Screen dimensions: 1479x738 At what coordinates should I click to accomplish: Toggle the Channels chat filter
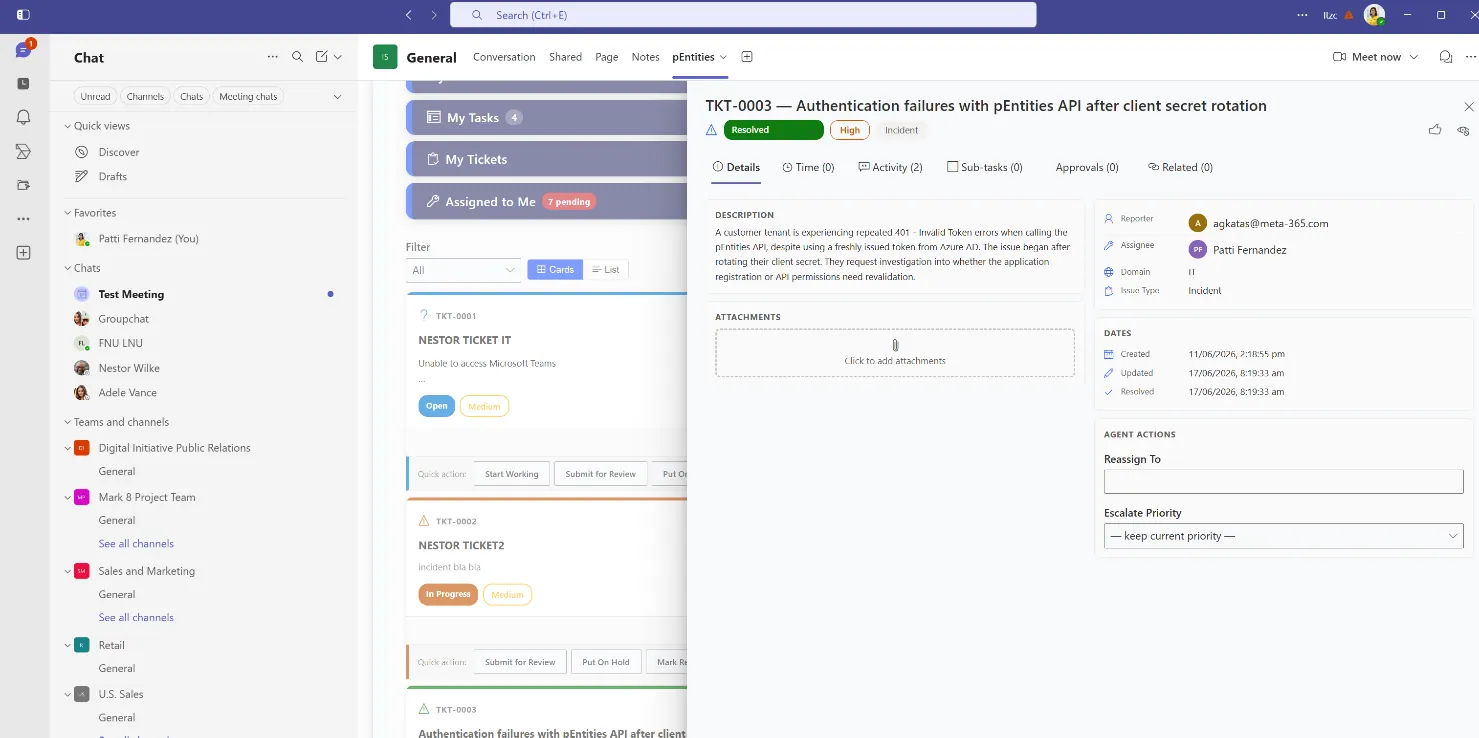[145, 97]
